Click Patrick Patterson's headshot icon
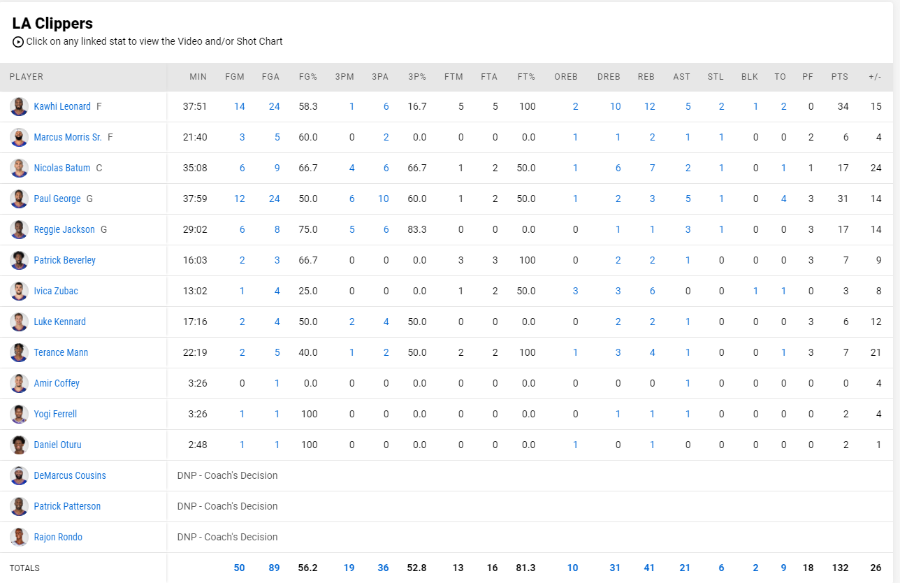The height and width of the screenshot is (583, 900). pos(19,506)
